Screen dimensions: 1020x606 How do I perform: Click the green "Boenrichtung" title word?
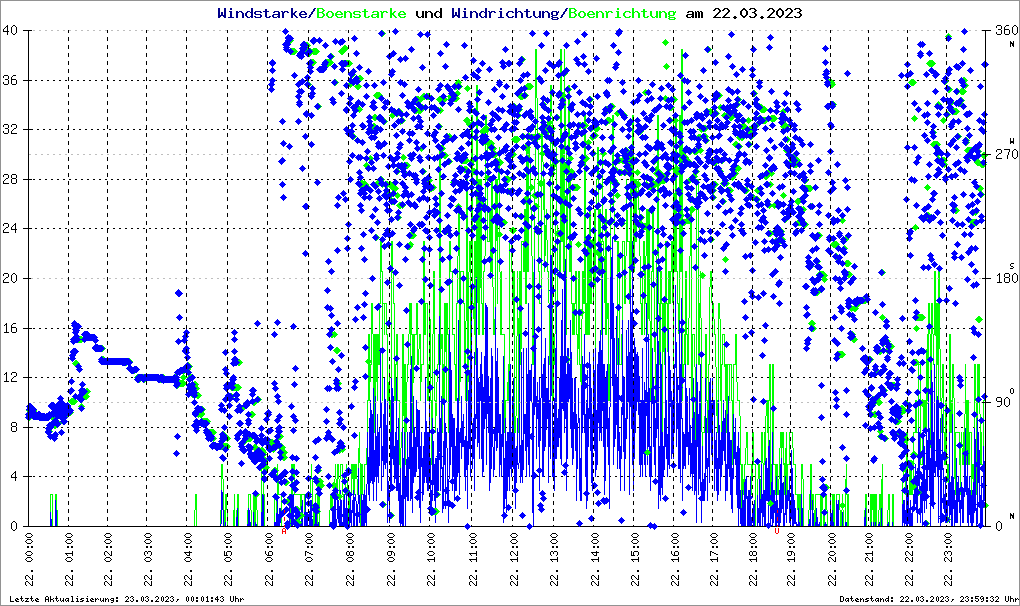click(622, 13)
